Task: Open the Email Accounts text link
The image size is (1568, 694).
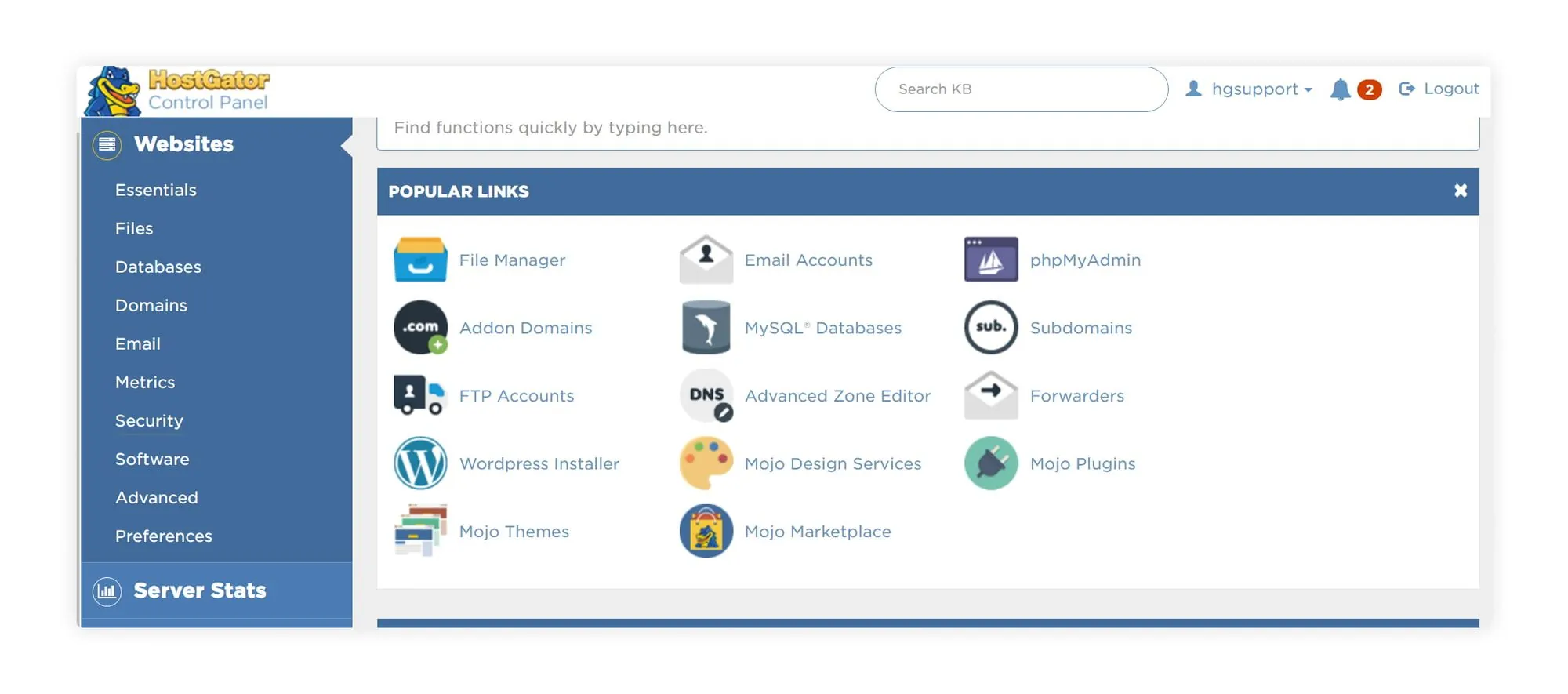Action: [808, 260]
